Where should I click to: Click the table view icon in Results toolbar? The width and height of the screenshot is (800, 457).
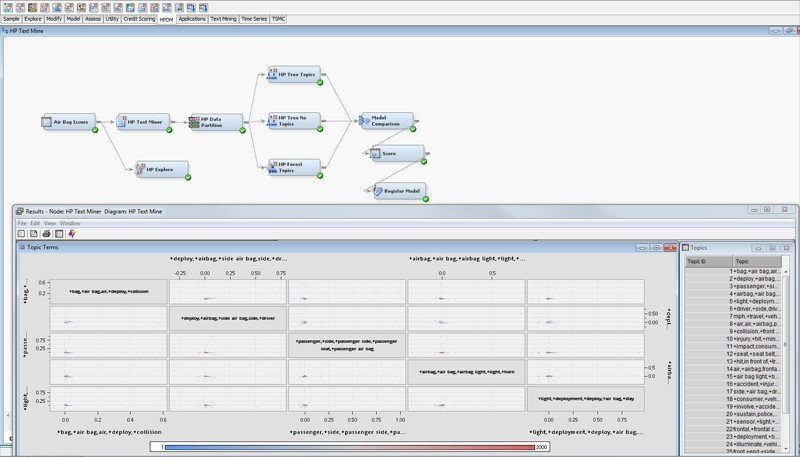59,234
